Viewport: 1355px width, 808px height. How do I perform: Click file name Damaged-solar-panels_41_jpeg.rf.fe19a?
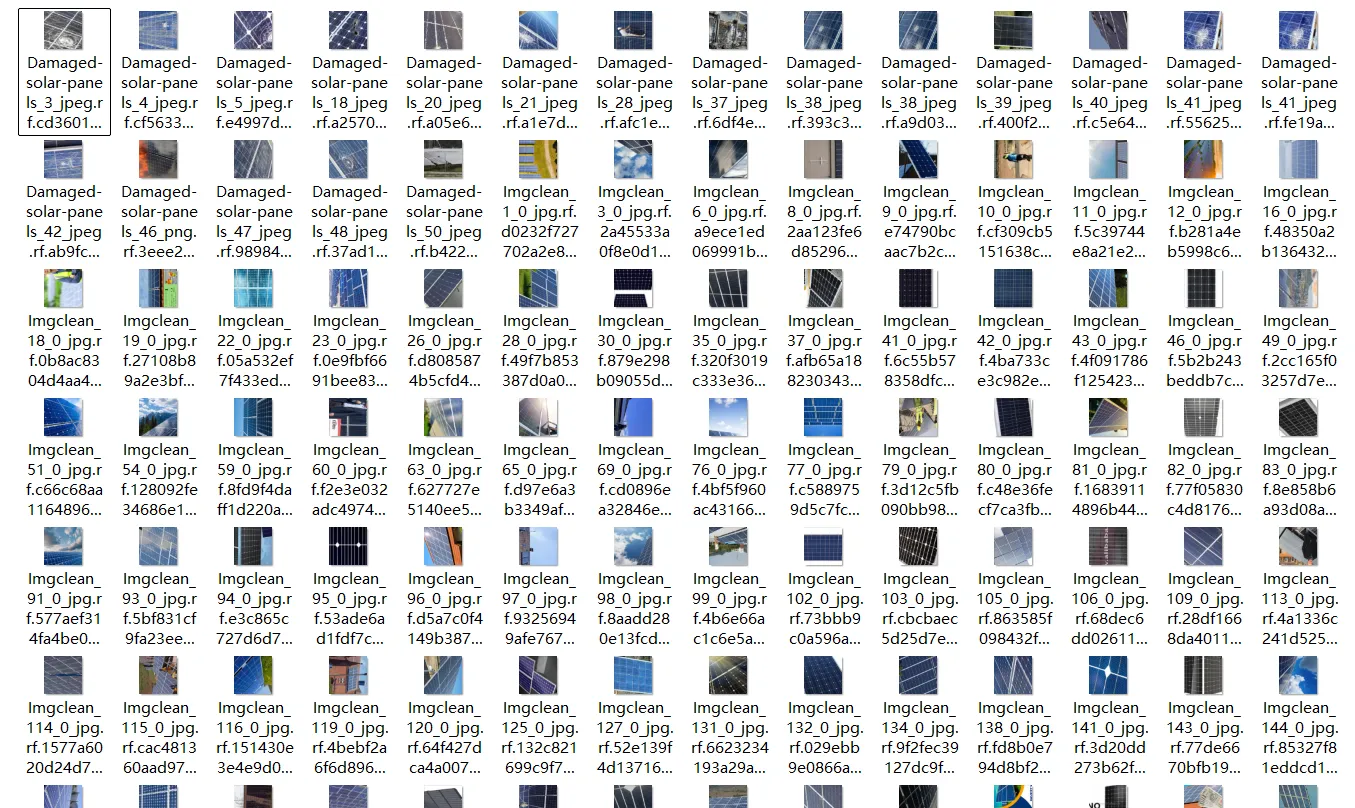point(1299,93)
